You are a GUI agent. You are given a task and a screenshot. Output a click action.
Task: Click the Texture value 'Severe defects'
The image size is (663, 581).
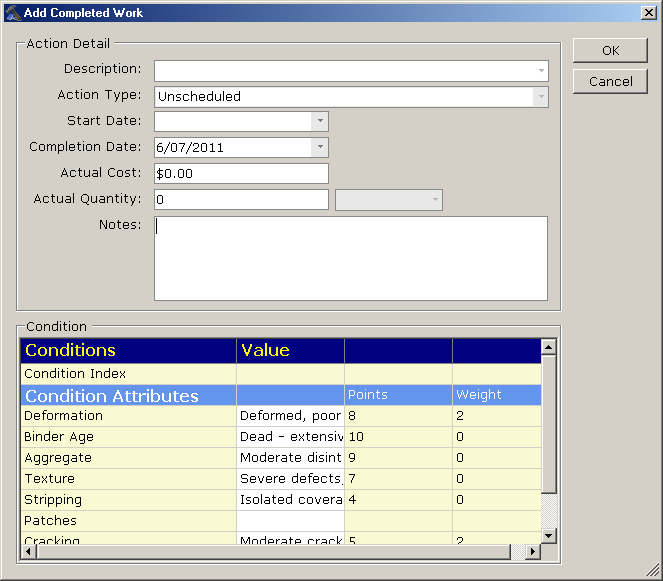coord(290,479)
